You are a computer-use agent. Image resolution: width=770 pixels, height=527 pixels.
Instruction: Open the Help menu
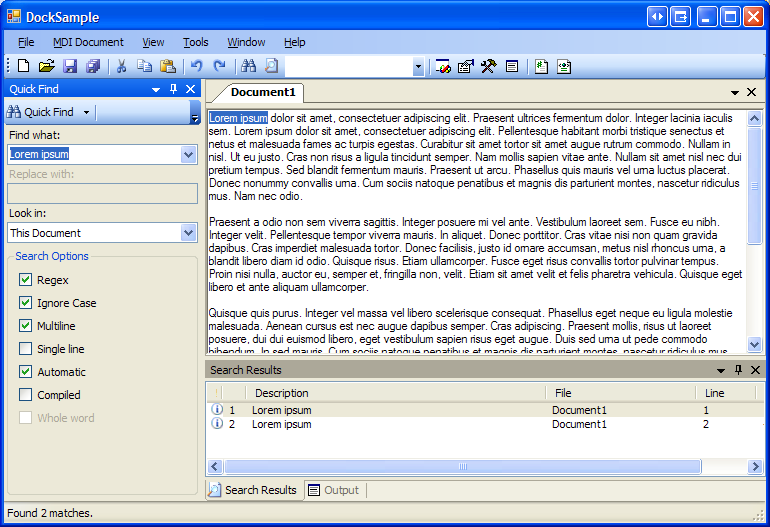[295, 42]
